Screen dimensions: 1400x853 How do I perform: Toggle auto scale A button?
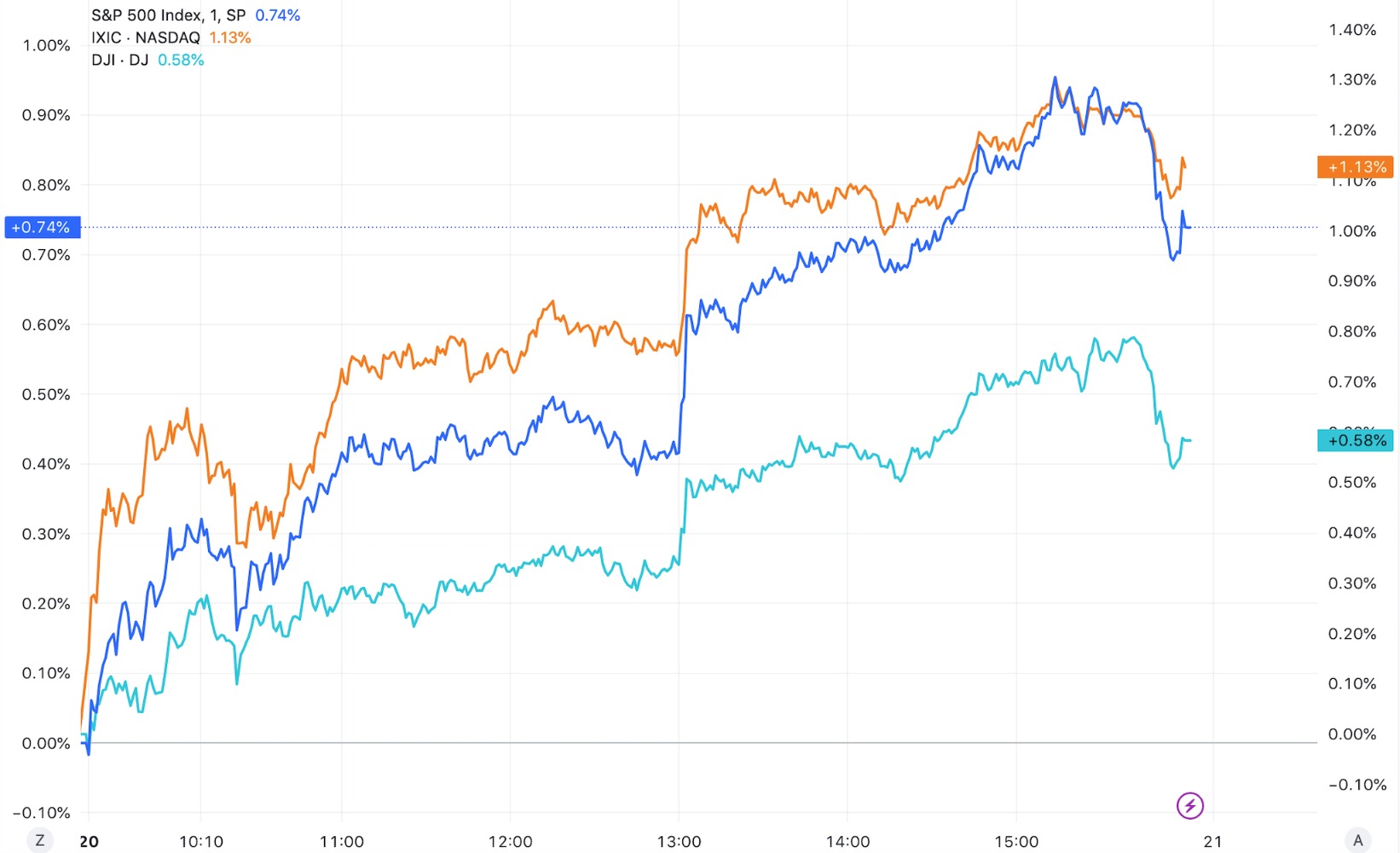click(1358, 840)
